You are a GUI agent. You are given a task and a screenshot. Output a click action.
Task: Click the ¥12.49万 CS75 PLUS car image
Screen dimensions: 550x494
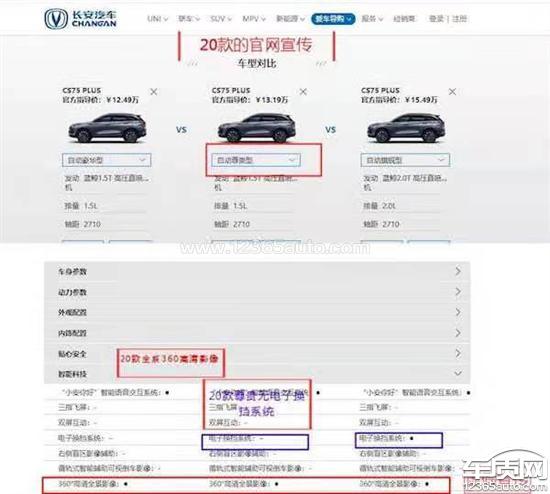(107, 128)
